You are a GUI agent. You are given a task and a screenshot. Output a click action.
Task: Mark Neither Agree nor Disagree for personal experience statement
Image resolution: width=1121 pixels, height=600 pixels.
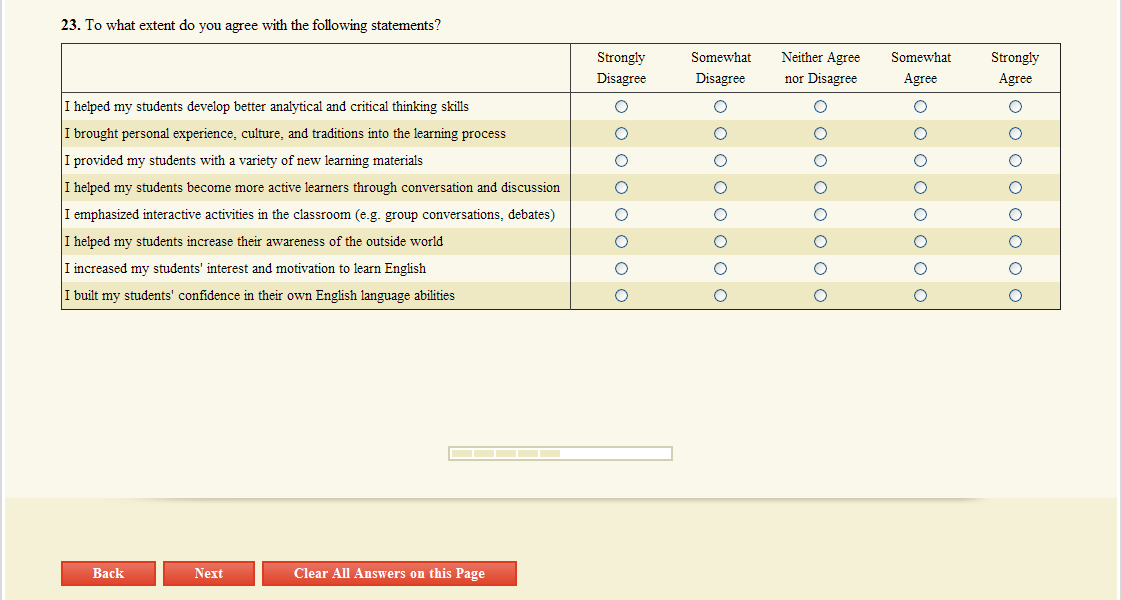[820, 133]
